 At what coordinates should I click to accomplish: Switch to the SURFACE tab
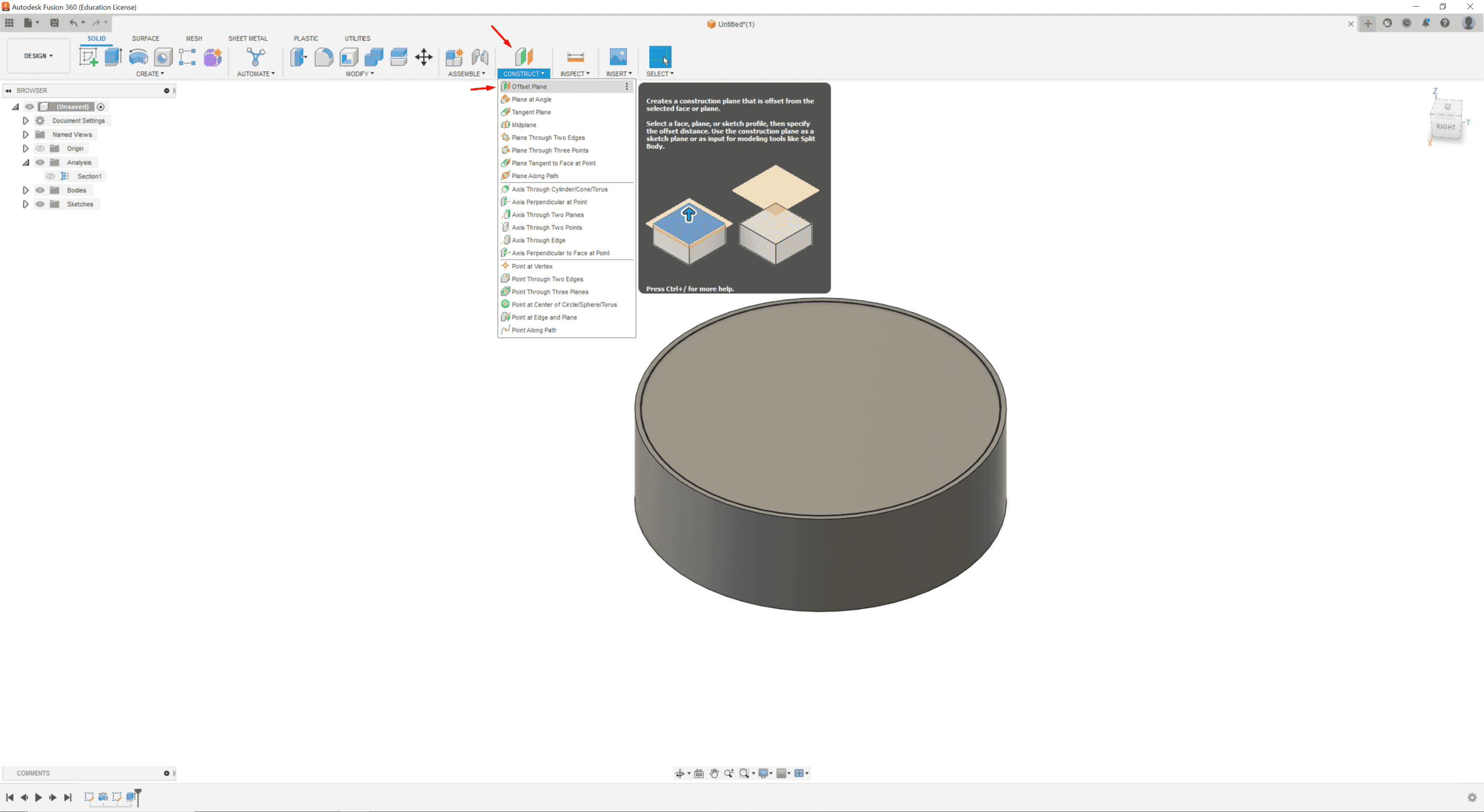[x=145, y=39]
